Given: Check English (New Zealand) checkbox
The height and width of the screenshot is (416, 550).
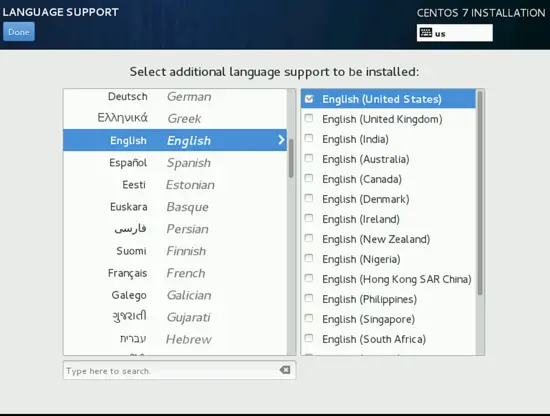Looking at the screenshot, I should [x=309, y=238].
